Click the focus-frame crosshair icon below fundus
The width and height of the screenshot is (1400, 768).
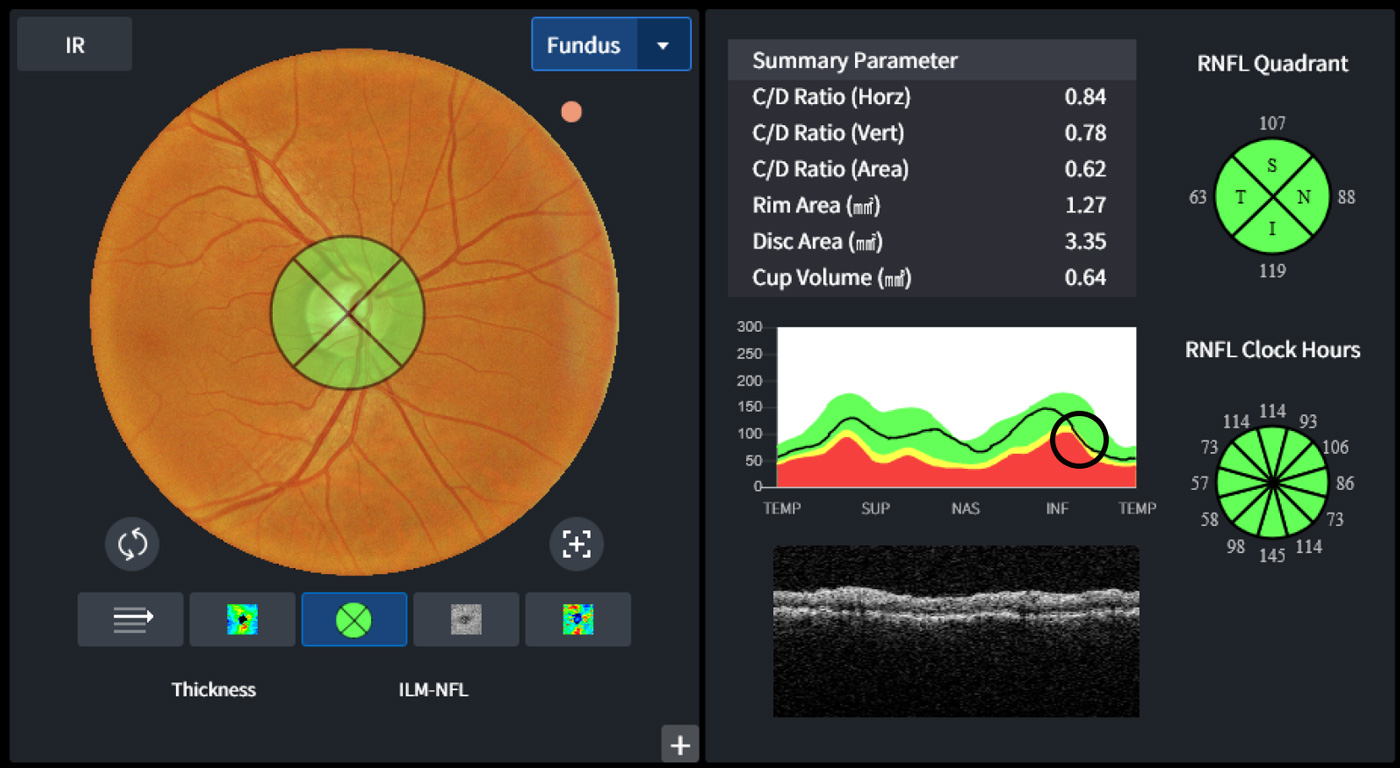tap(577, 543)
